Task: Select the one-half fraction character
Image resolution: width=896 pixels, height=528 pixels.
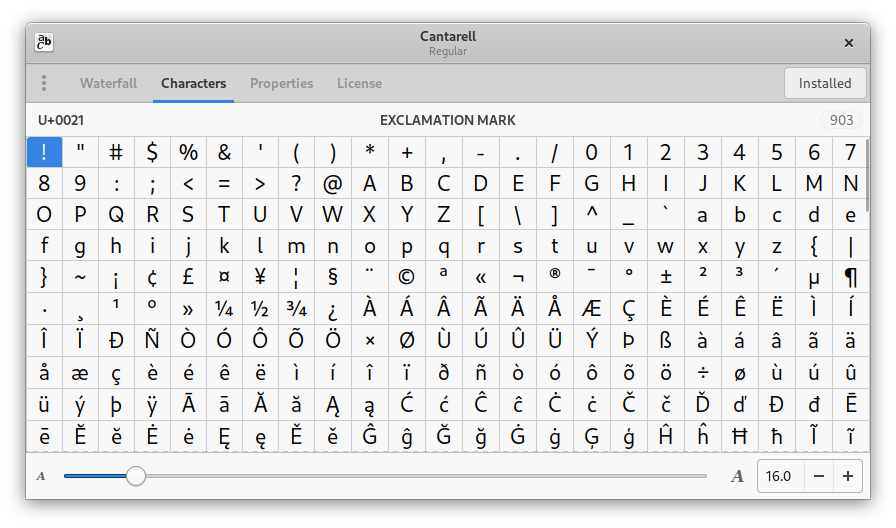Action: tap(260, 308)
